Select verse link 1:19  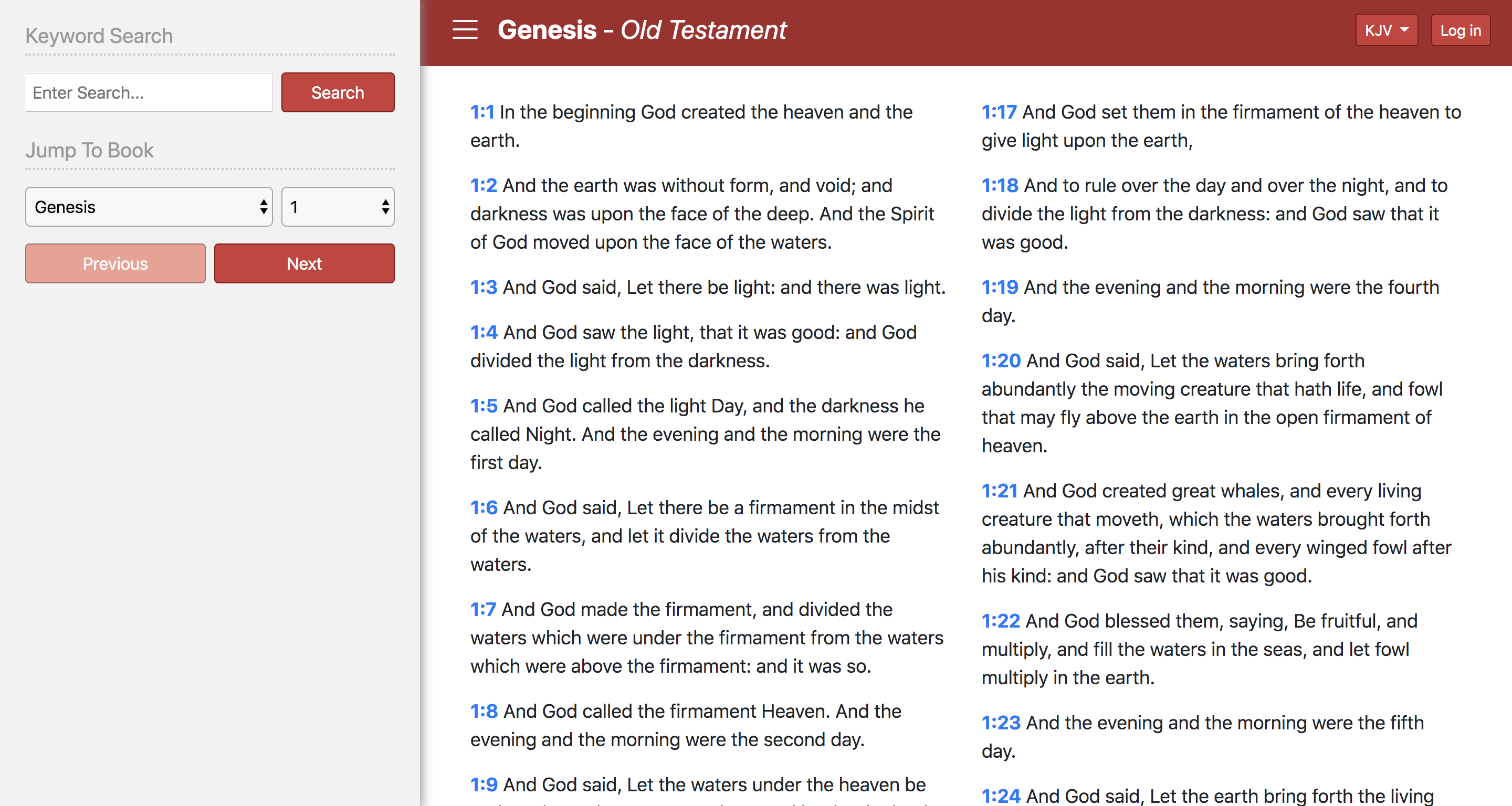[1000, 288]
